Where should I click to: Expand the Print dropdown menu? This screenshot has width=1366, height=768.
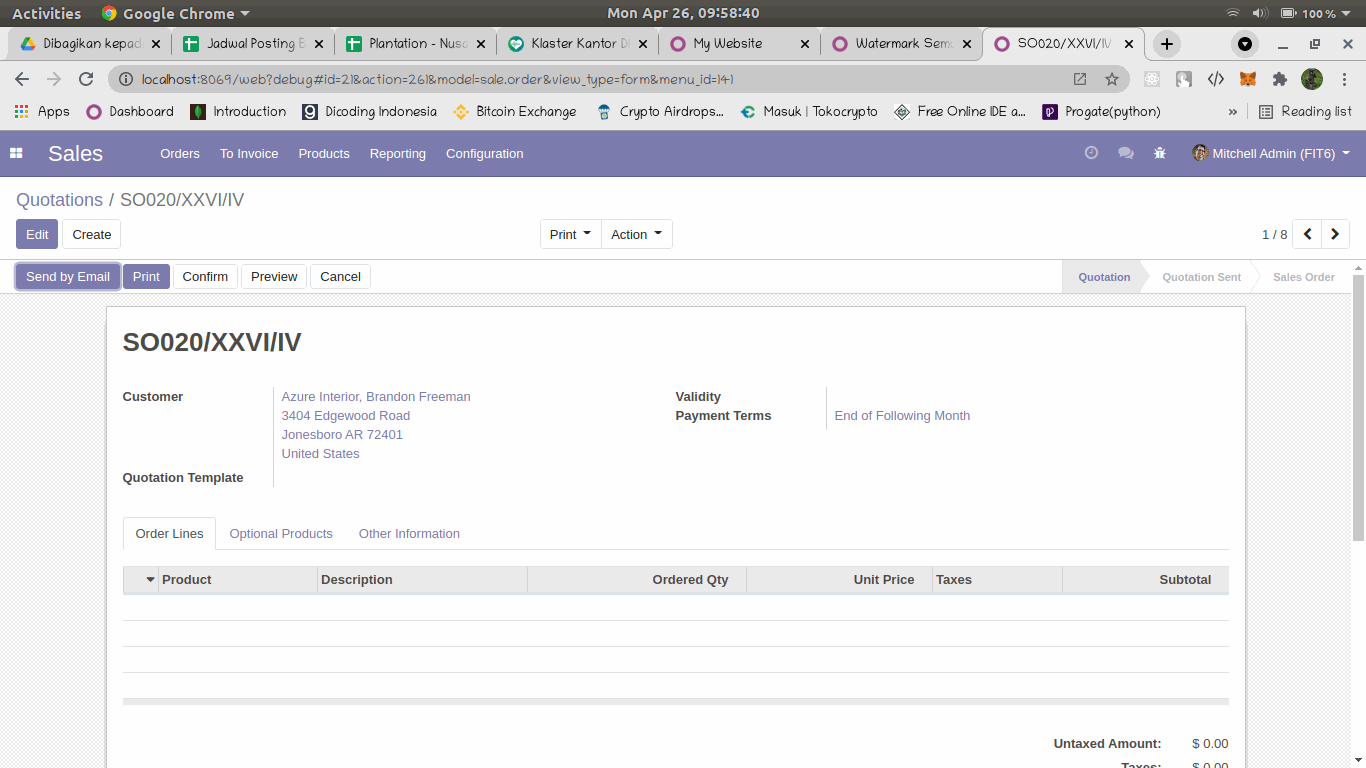click(571, 234)
